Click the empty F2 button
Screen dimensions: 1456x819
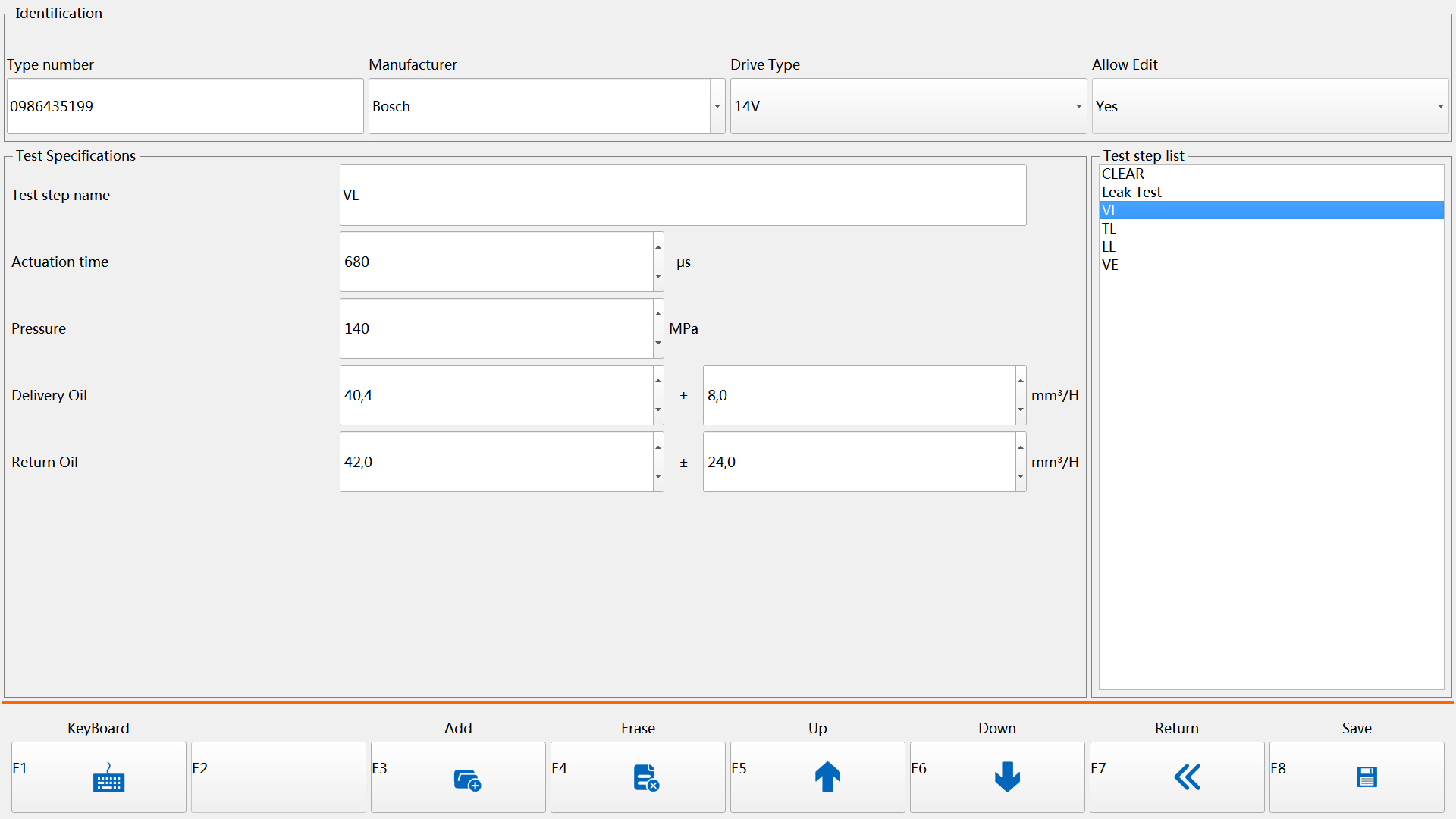pyautogui.click(x=278, y=777)
